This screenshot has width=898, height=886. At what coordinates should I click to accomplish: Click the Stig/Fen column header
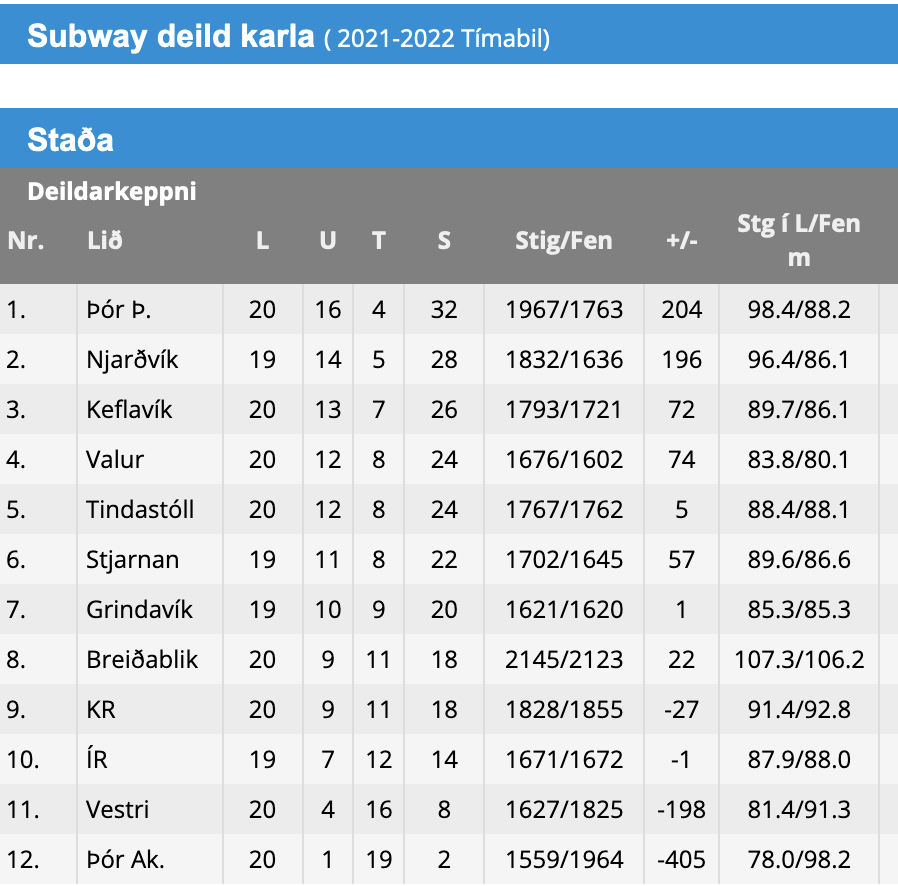(564, 241)
